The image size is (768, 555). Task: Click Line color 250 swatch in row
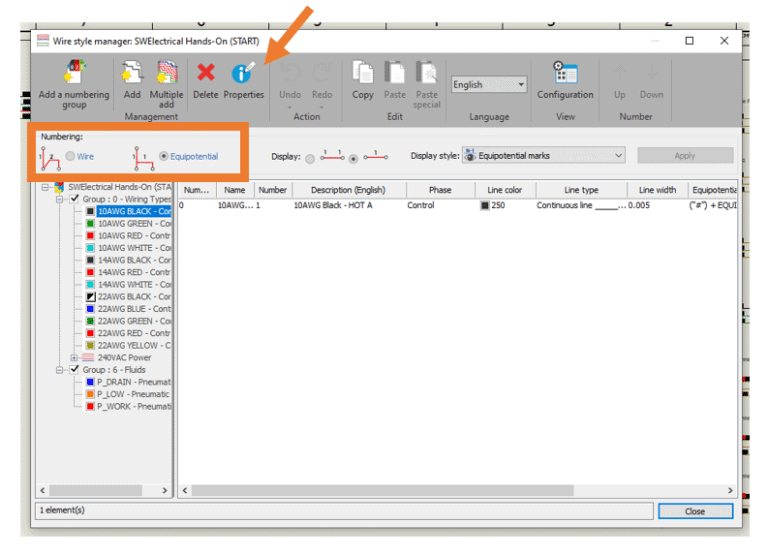484,205
